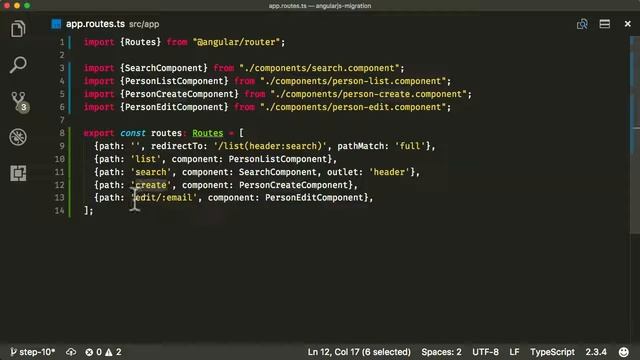Change indentation Spaces: 2
This screenshot has height=360, width=640.
click(x=441, y=352)
